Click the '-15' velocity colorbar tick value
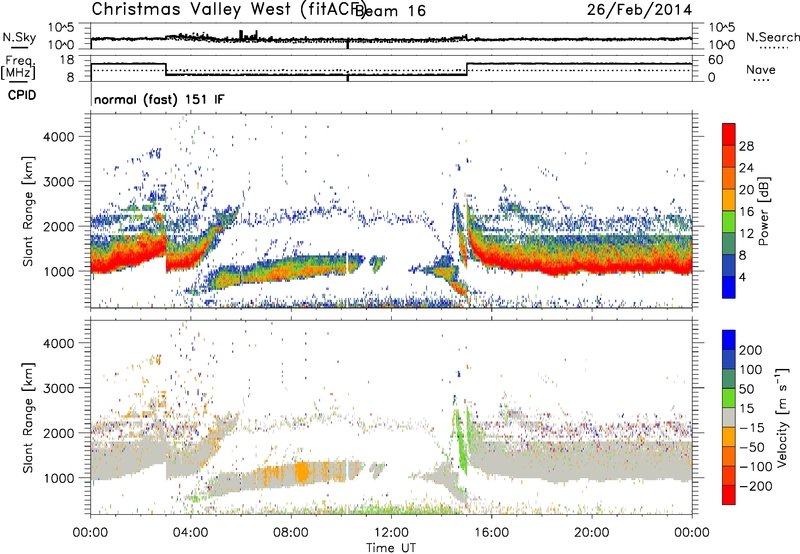Screen dimensions: 800x554 point(751,428)
